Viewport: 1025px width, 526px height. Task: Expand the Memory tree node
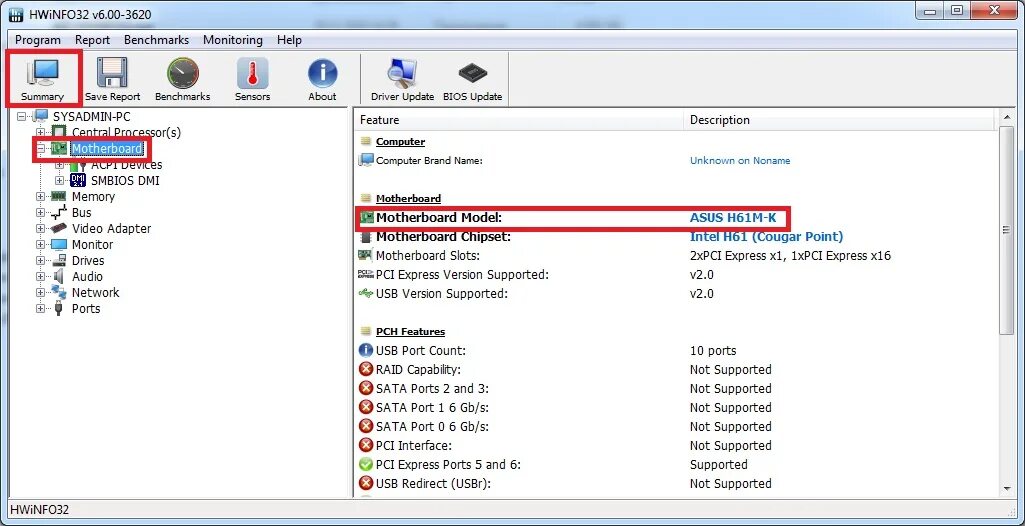click(x=41, y=196)
